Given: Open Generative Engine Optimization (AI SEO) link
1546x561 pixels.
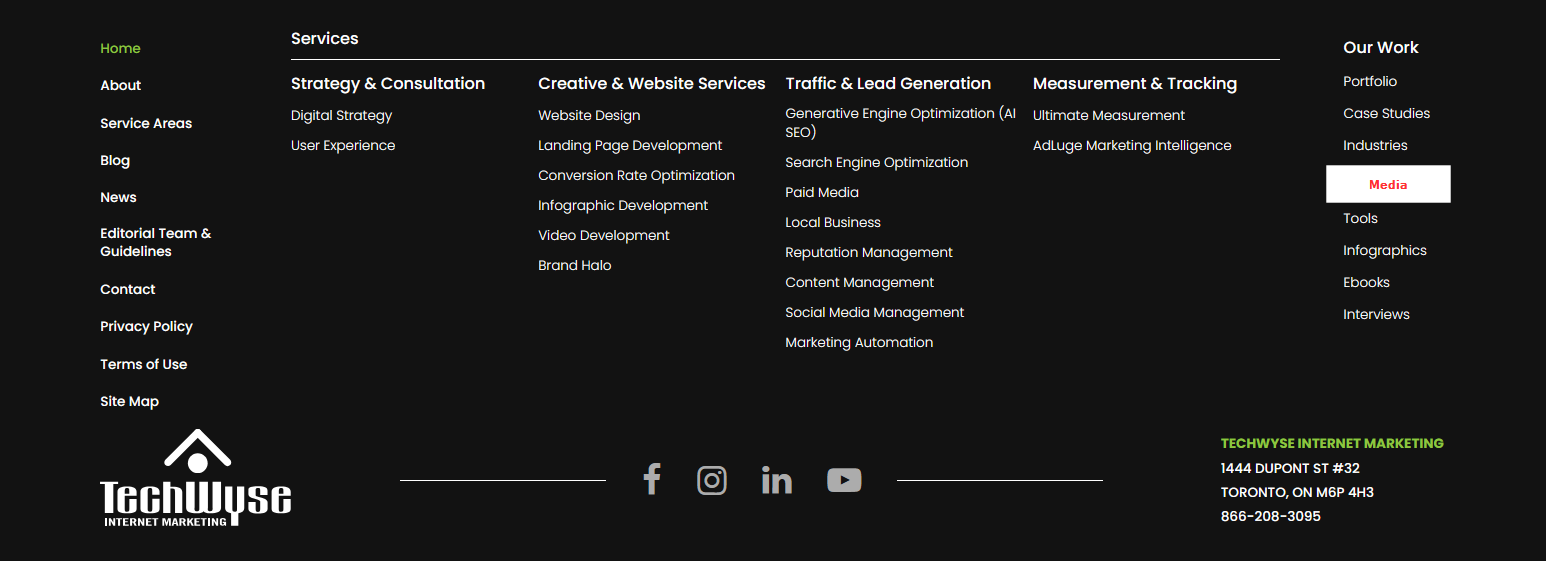Looking at the screenshot, I should click(900, 122).
